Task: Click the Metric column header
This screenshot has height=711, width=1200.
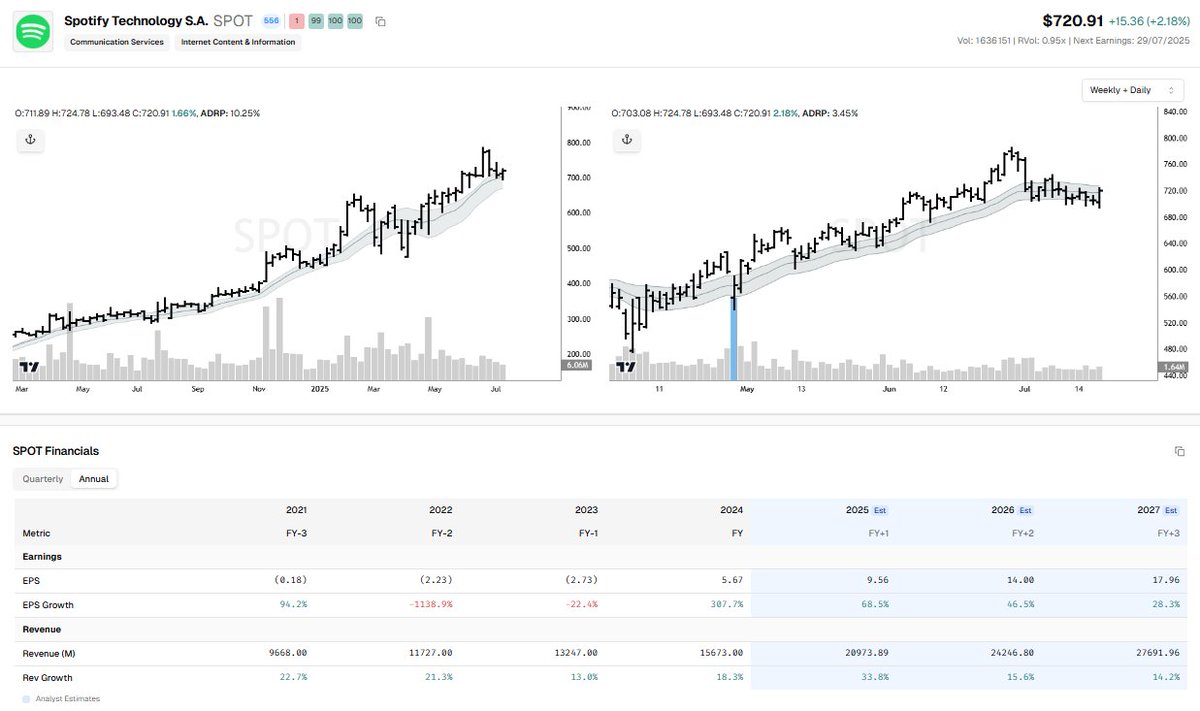Action: pos(36,533)
